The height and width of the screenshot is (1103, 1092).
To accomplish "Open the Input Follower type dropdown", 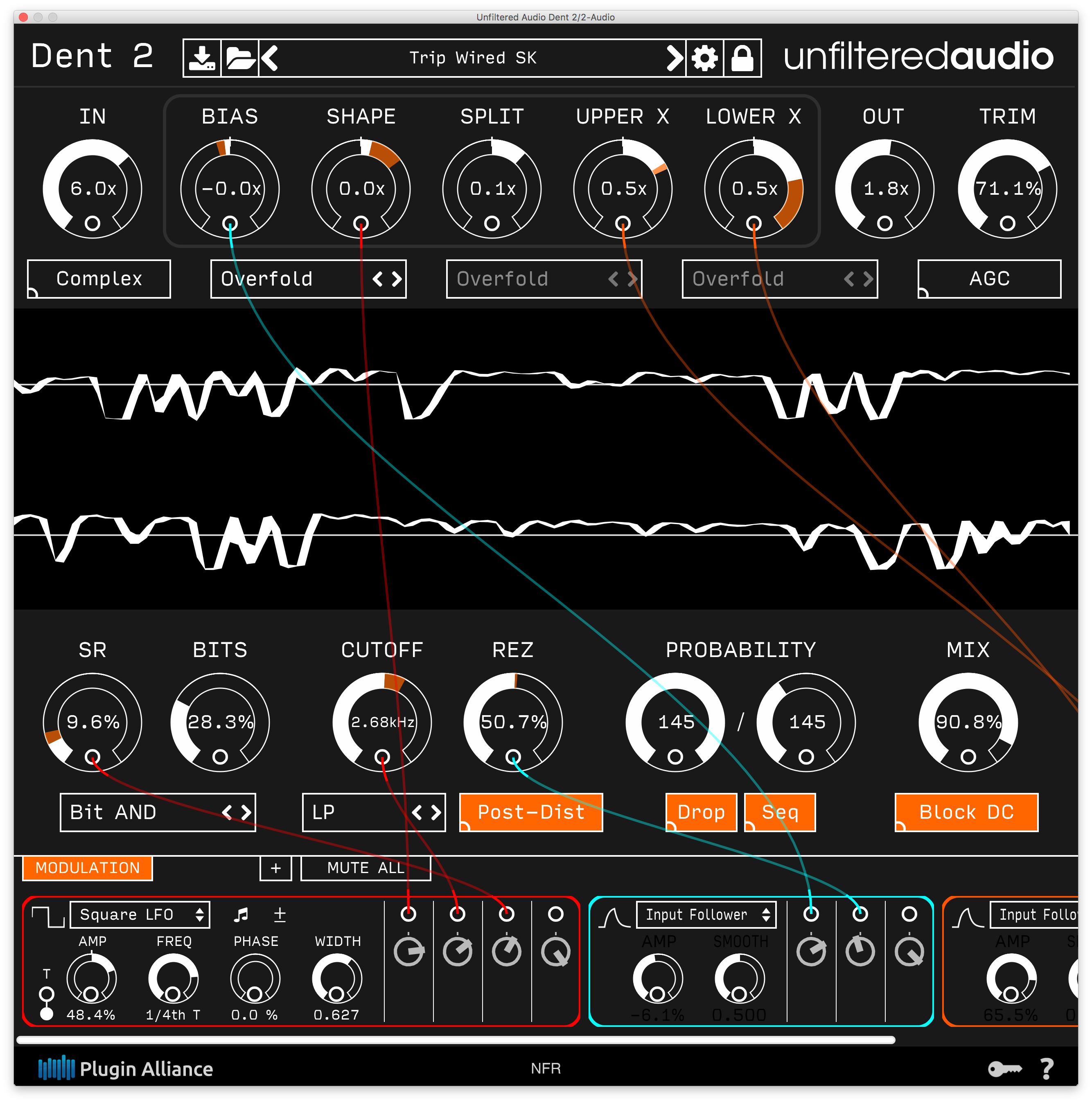I will pyautogui.click(x=706, y=914).
